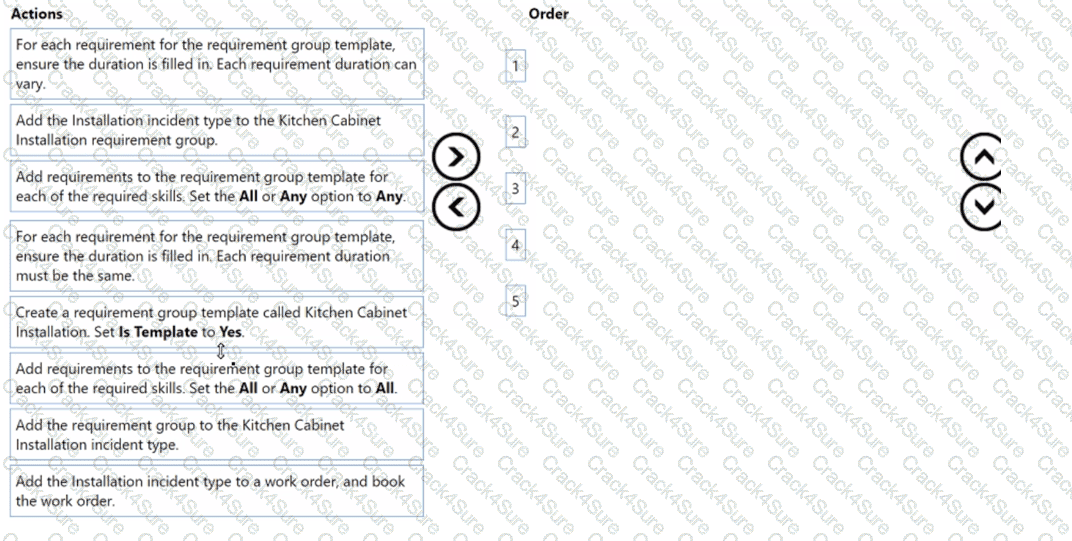
Task: Select 'Add the requirement group to incident type' action
Action: coord(217,434)
